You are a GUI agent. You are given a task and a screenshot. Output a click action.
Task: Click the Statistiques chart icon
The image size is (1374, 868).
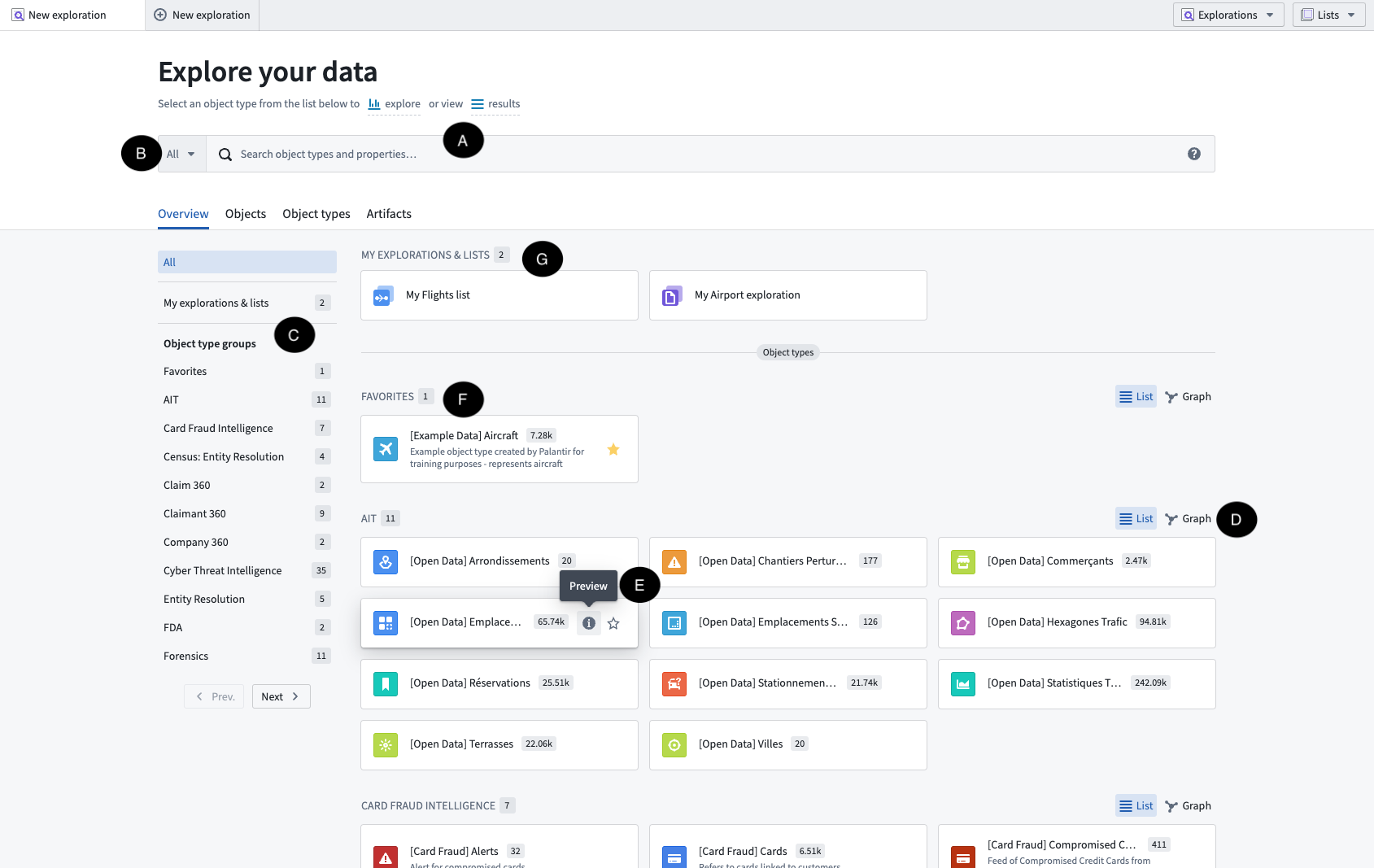963,684
